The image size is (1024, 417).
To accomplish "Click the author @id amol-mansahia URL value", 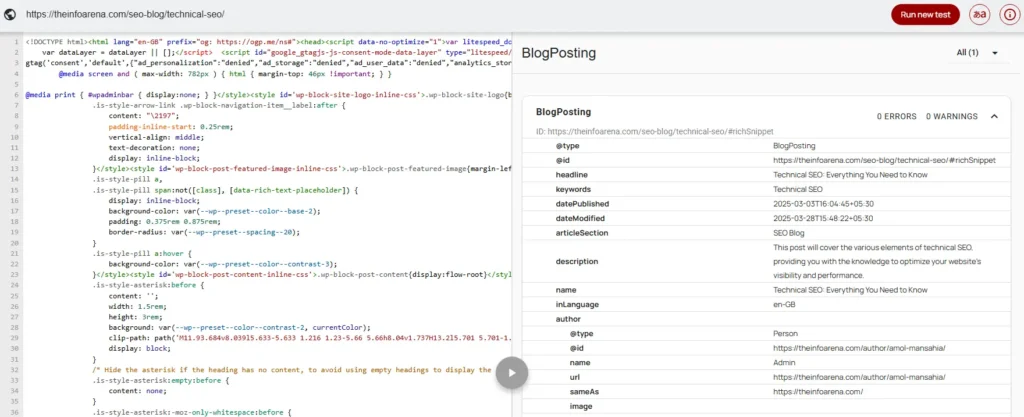I will 859,348.
